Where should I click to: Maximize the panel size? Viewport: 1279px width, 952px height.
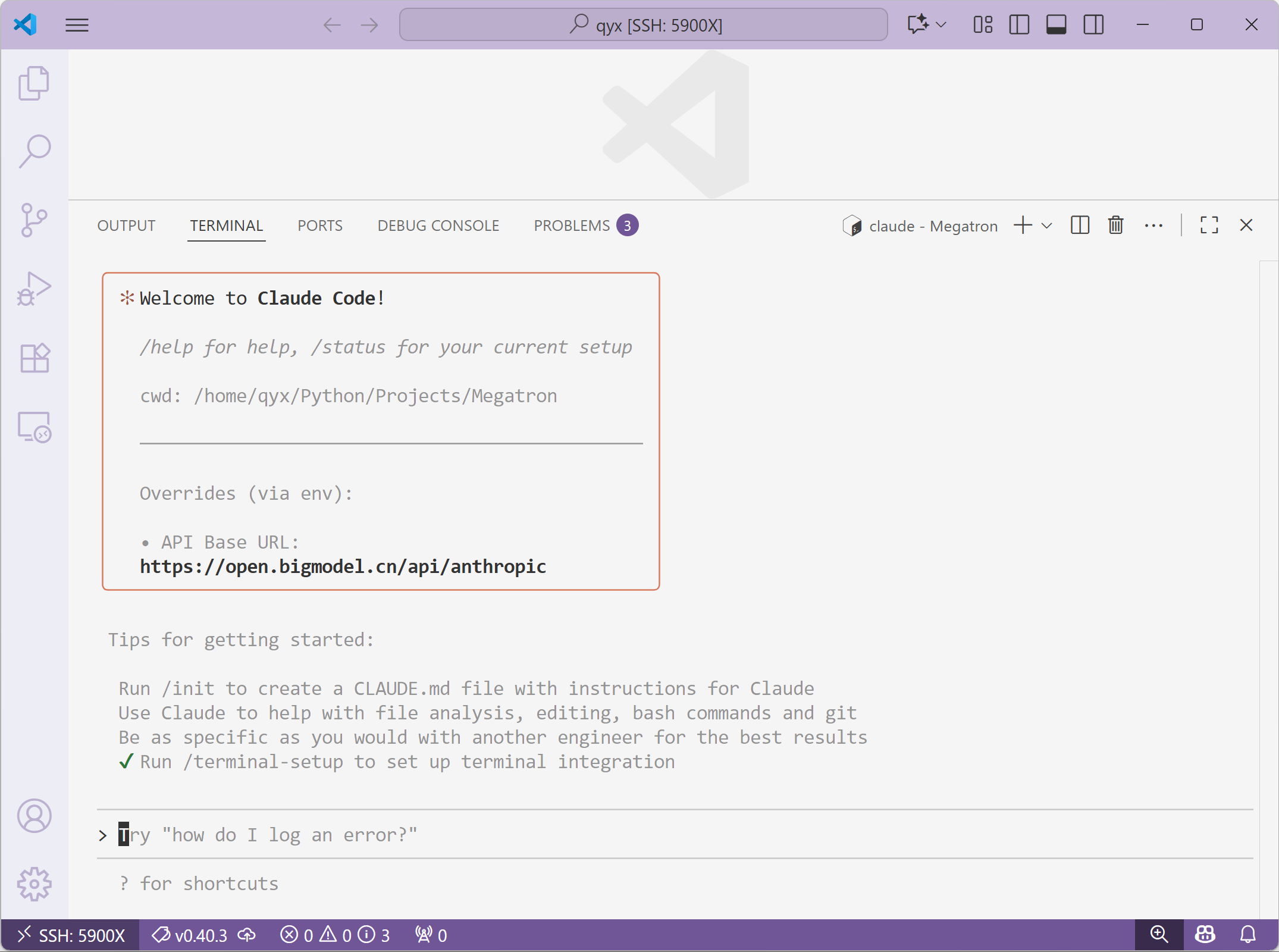[1209, 226]
